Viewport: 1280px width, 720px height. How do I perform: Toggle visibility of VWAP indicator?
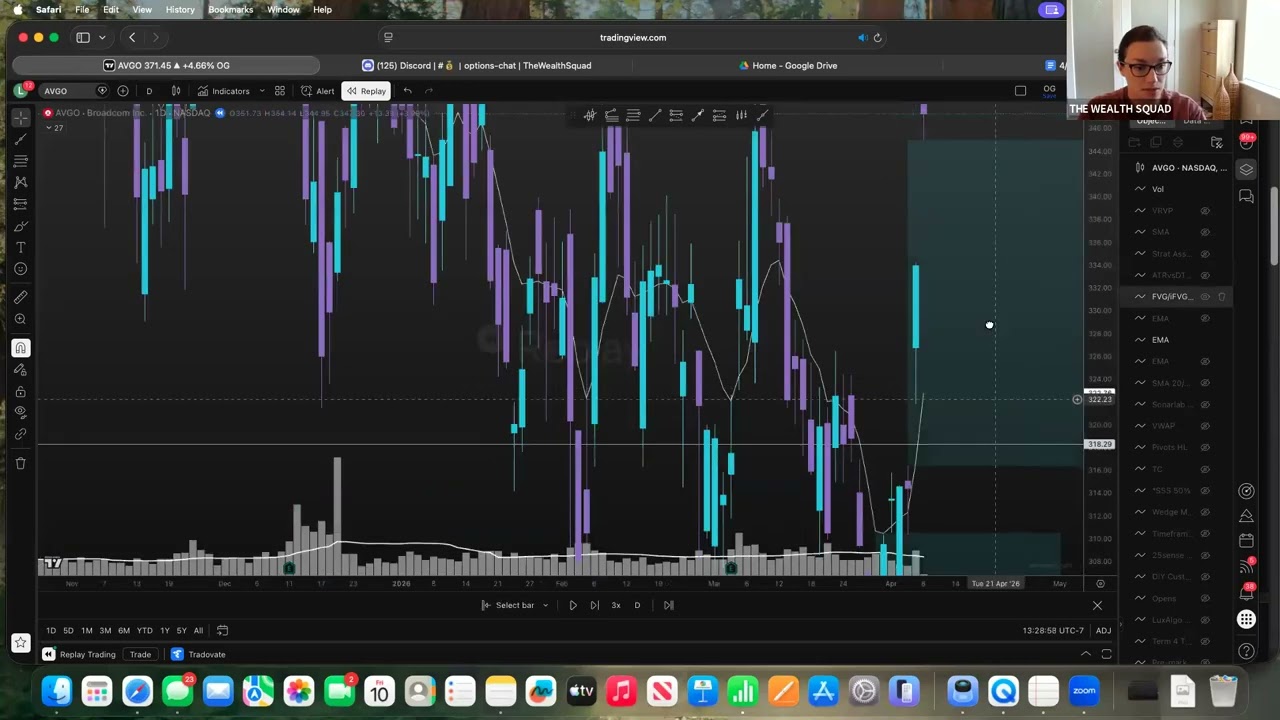pos(1205,426)
